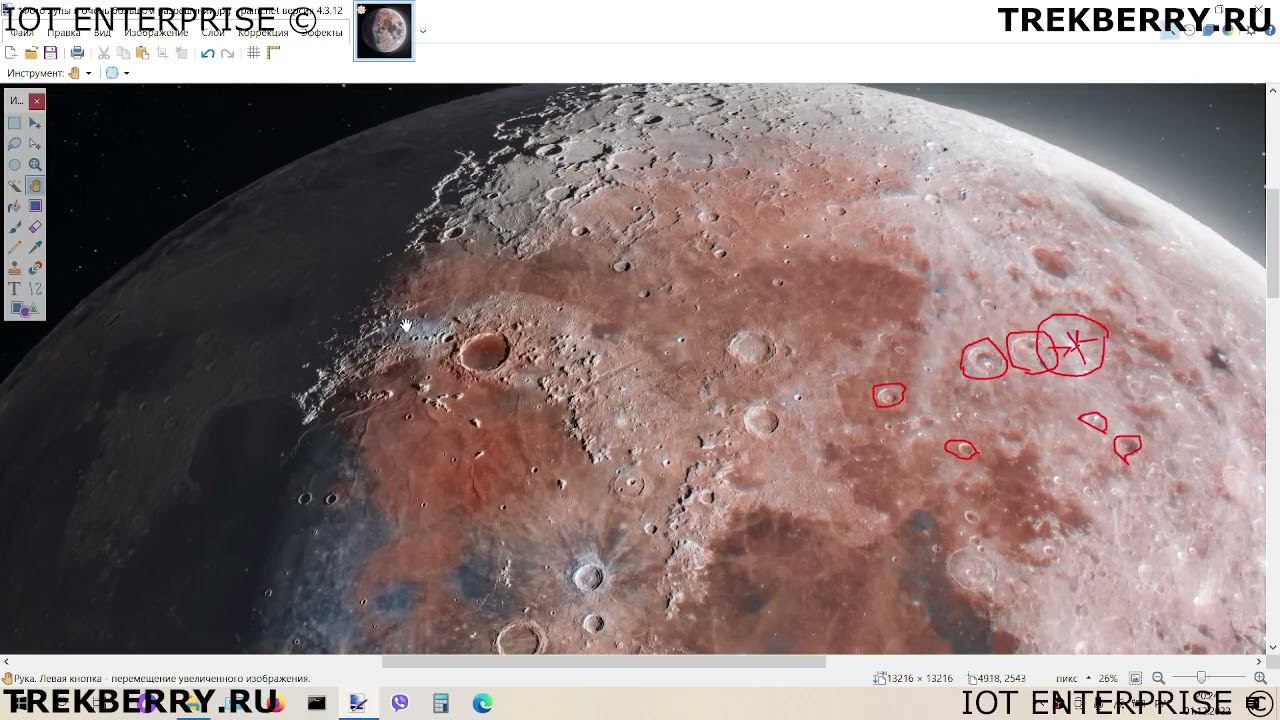Viewport: 1280px width, 720px height.
Task: Select the Zoom magnifier tool
Action: [x=35, y=165]
